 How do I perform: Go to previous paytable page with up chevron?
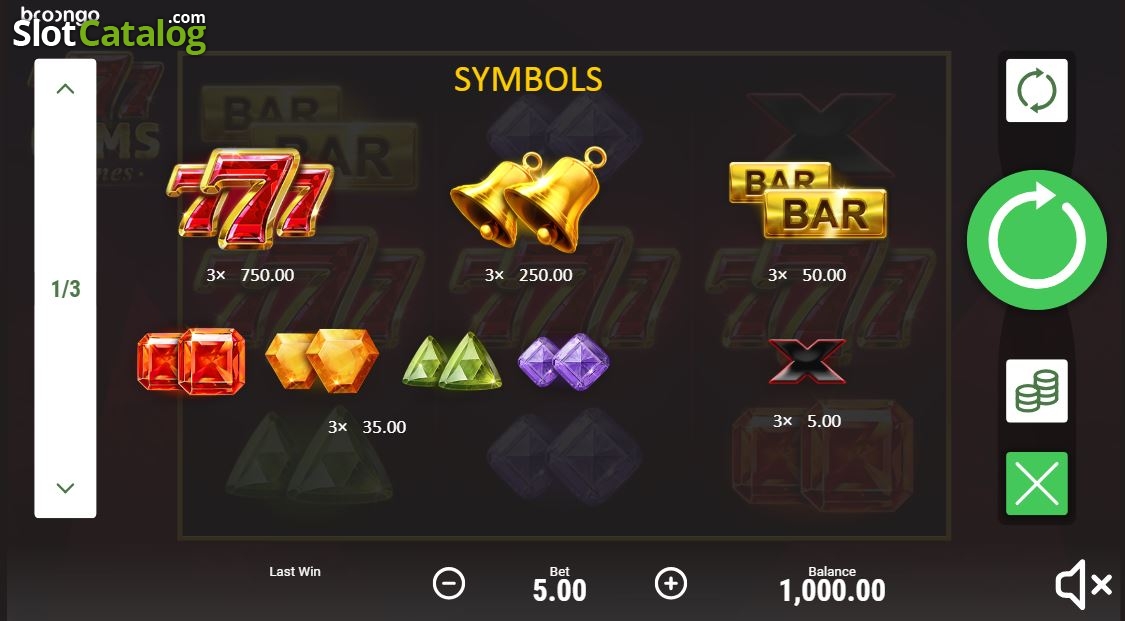pos(65,89)
